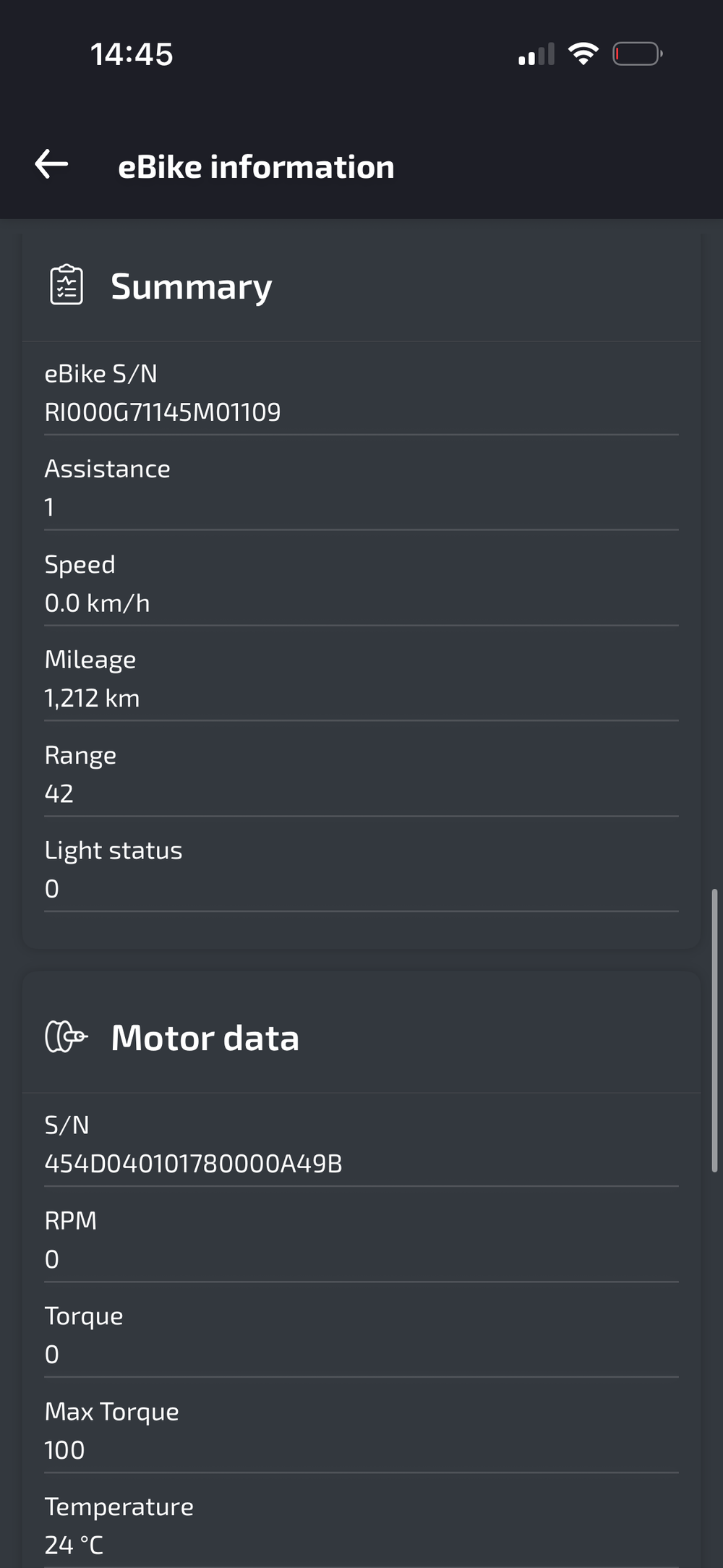Tap the RPM value row
The image size is (723, 1568).
click(361, 1239)
